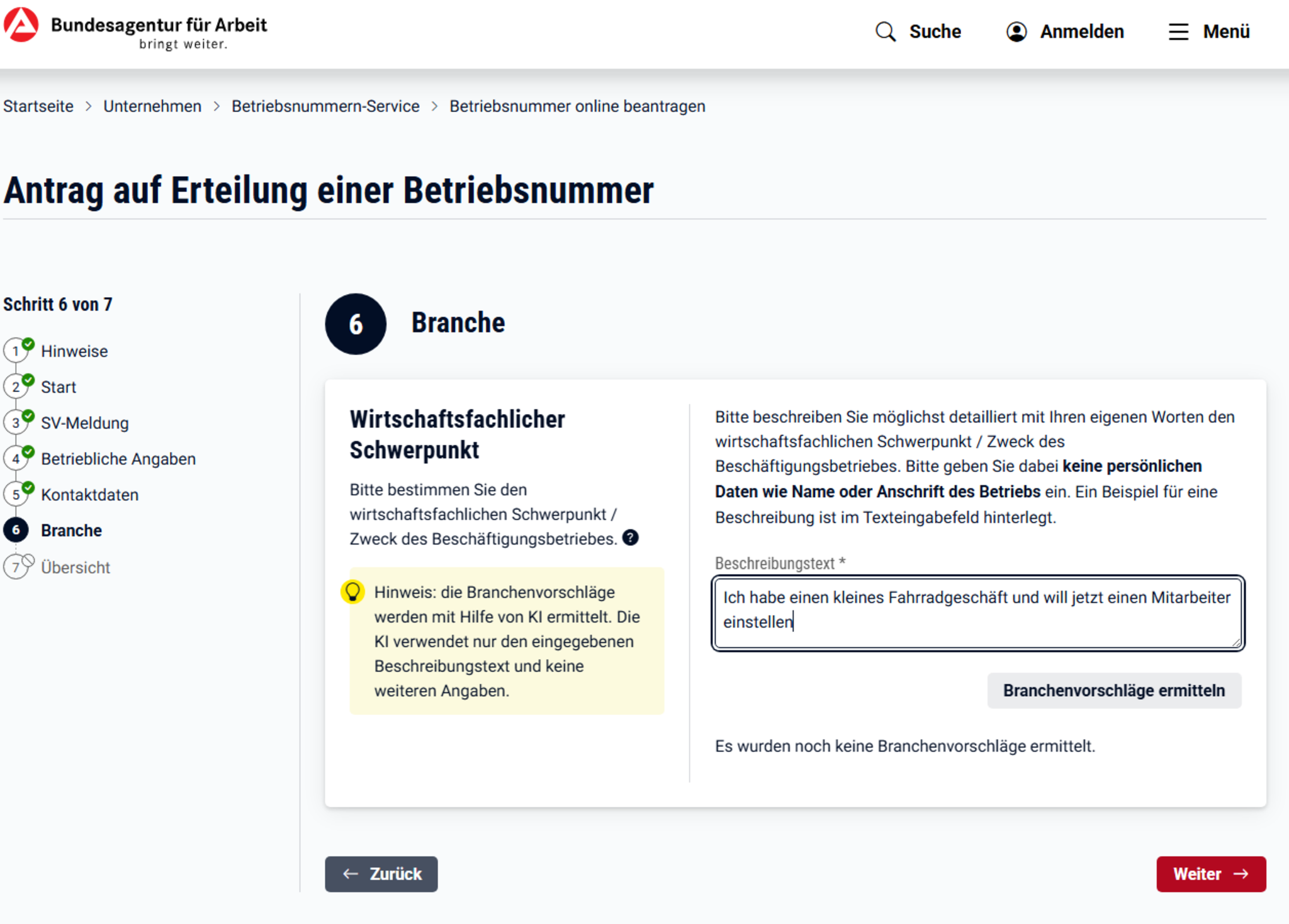This screenshot has height=924, width=1289.
Task: Open Startseite breadcrumb link
Action: (38, 106)
